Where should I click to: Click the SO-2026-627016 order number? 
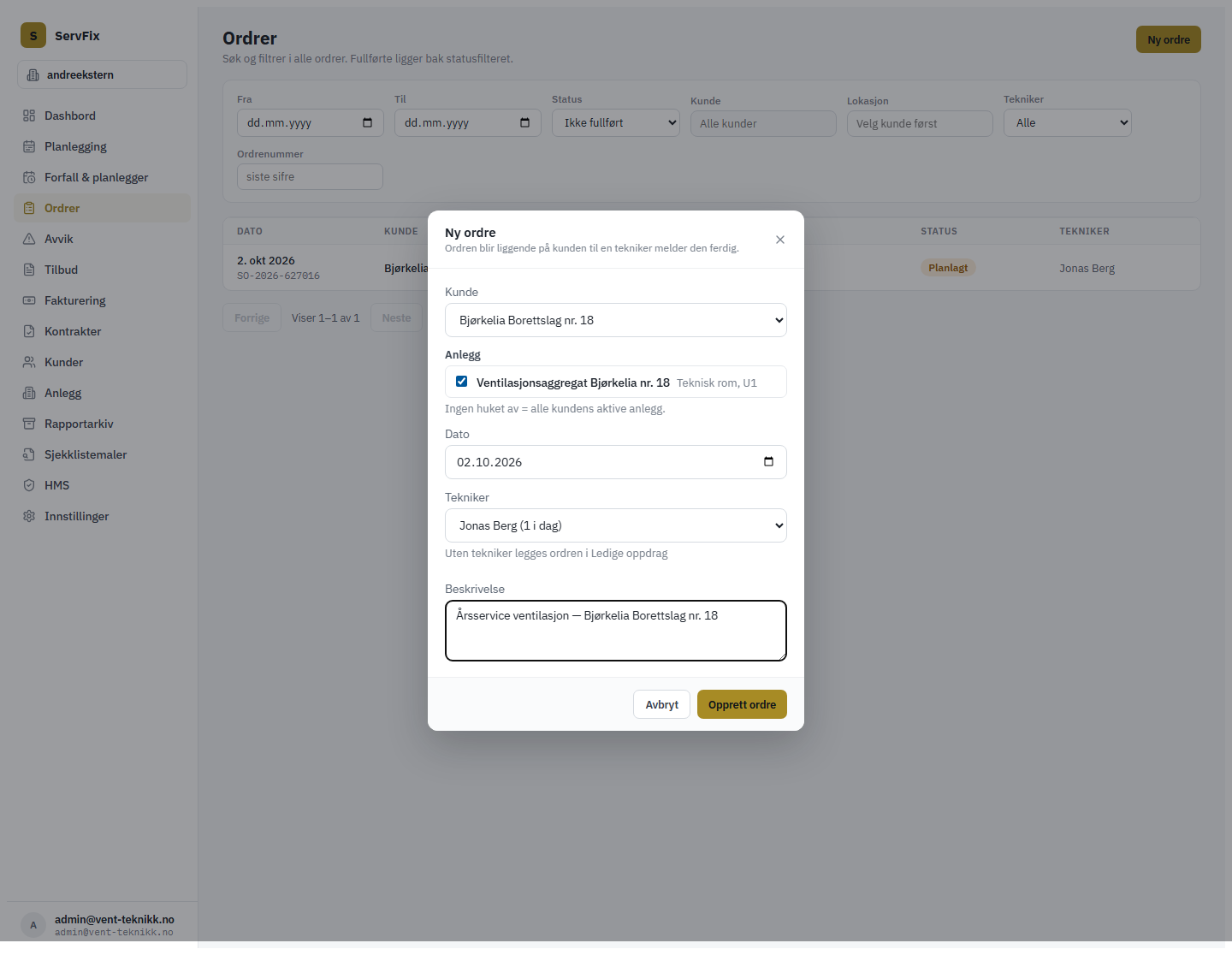coord(278,276)
